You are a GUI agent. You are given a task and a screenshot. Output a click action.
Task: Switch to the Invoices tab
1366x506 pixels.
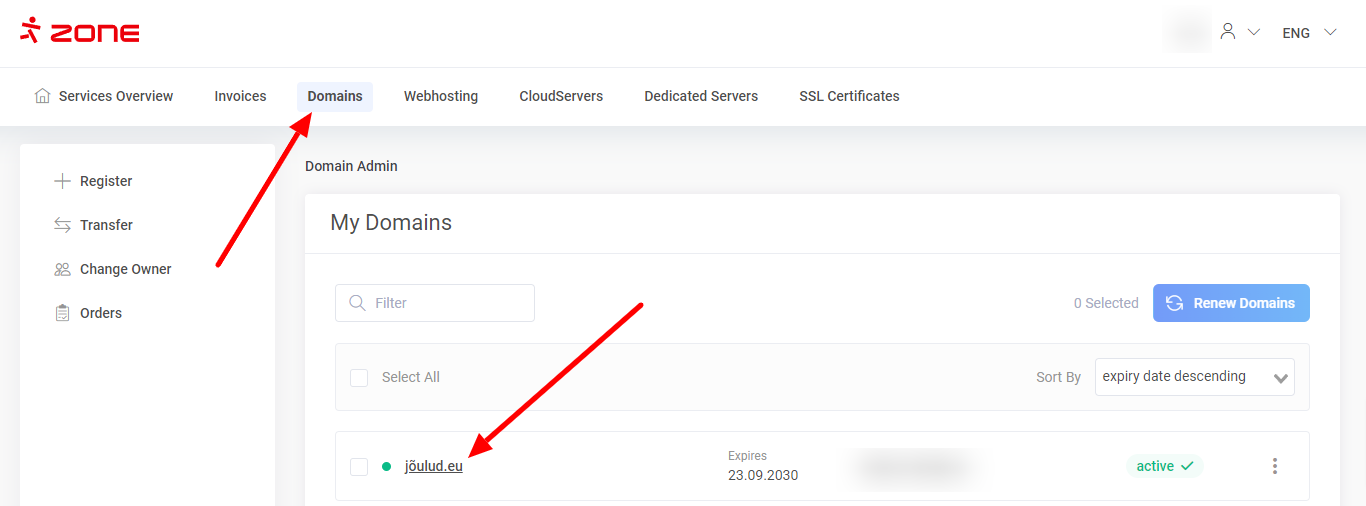pyautogui.click(x=240, y=96)
